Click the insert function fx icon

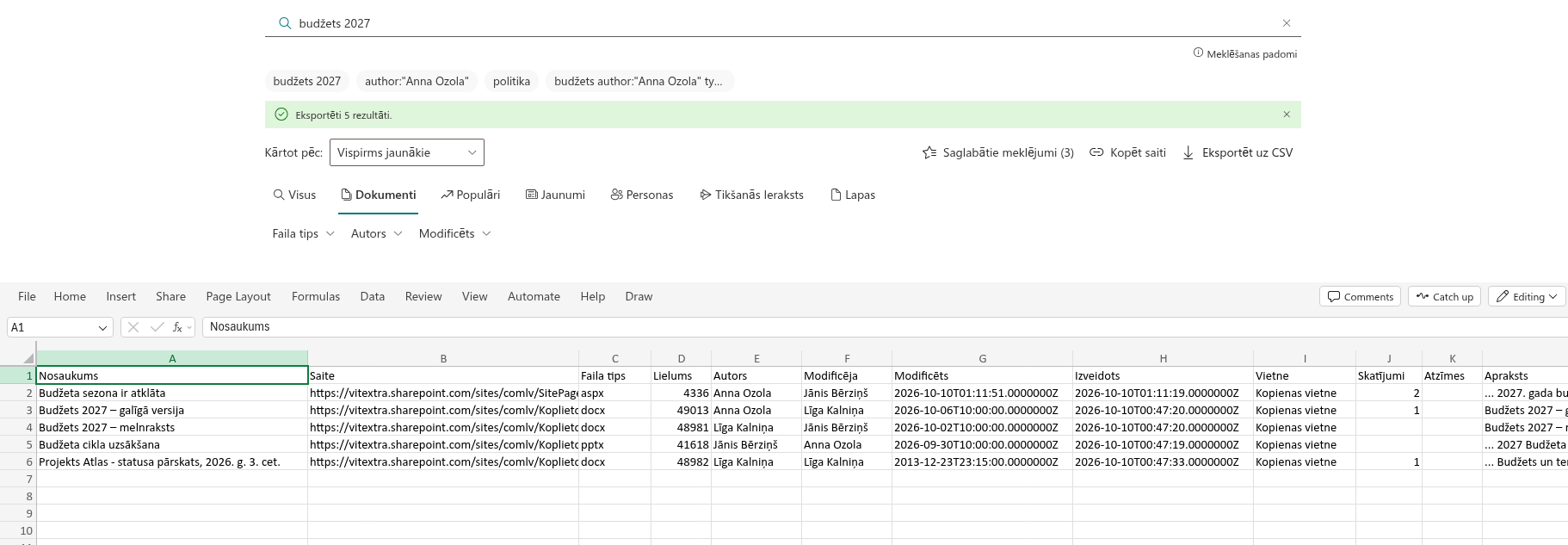(178, 327)
